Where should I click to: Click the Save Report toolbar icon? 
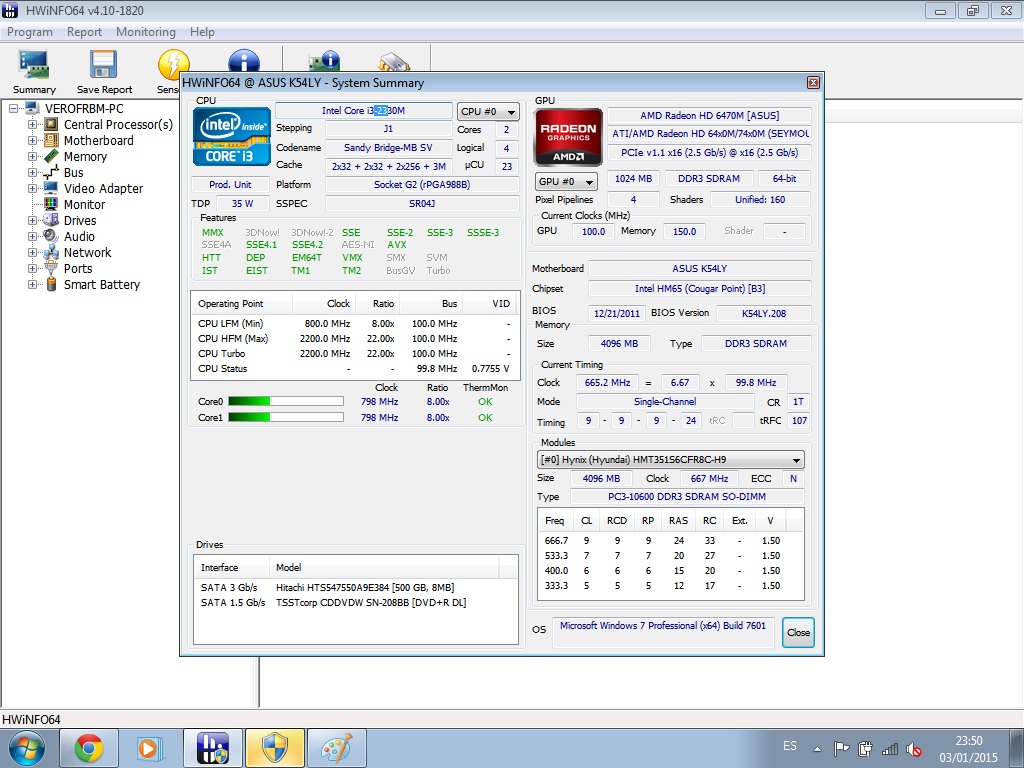point(104,72)
